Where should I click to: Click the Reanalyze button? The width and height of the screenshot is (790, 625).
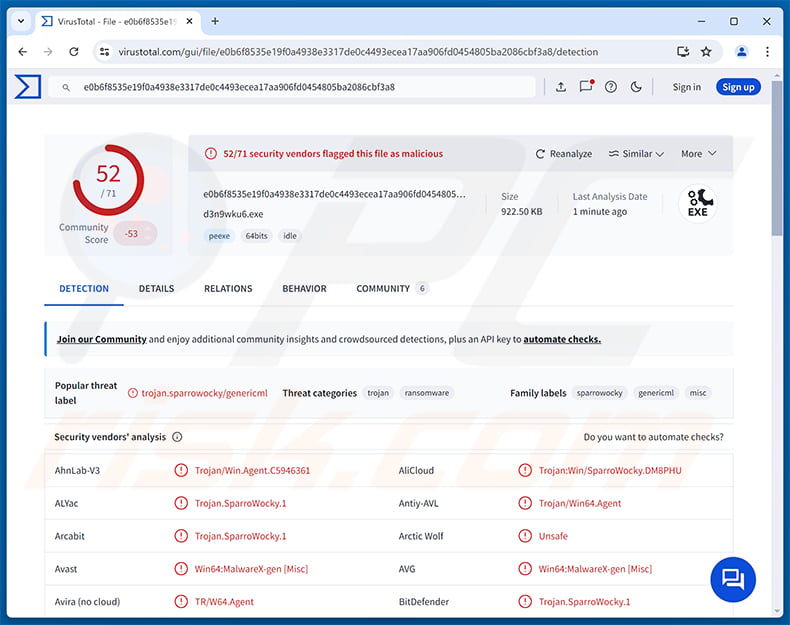(x=563, y=154)
